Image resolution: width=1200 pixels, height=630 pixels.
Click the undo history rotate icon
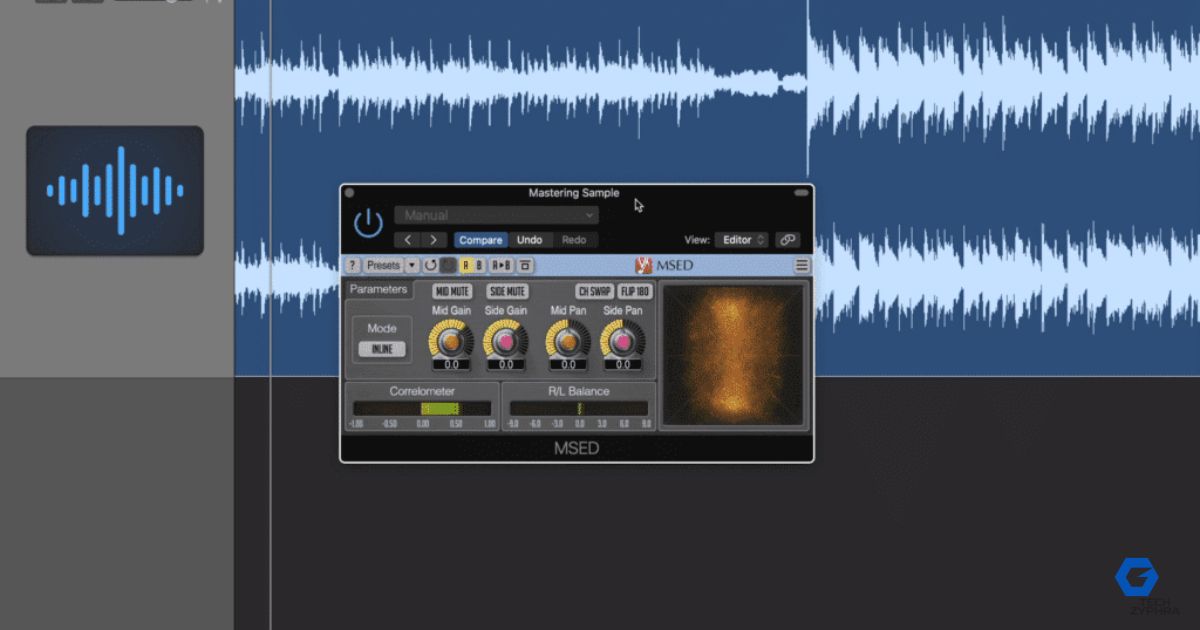pyautogui.click(x=431, y=266)
